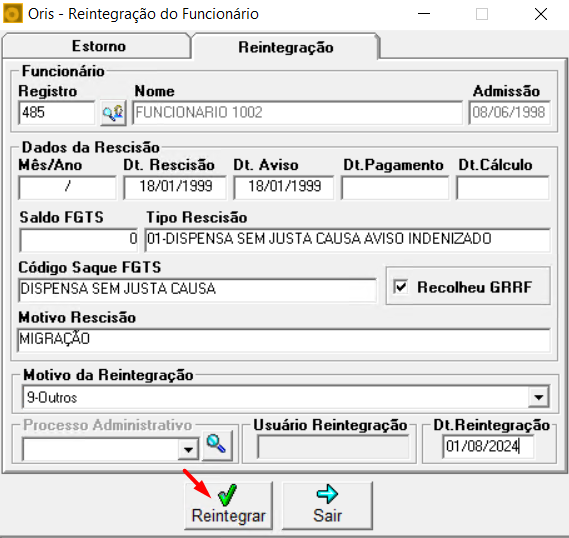Close the Oris window
Viewport: 569px width, 538px height.
point(541,14)
